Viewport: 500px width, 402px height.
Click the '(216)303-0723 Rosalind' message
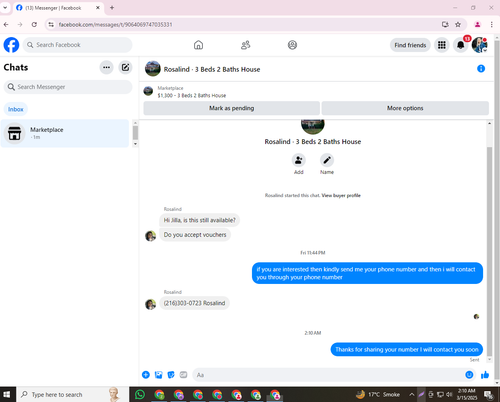tap(194, 303)
